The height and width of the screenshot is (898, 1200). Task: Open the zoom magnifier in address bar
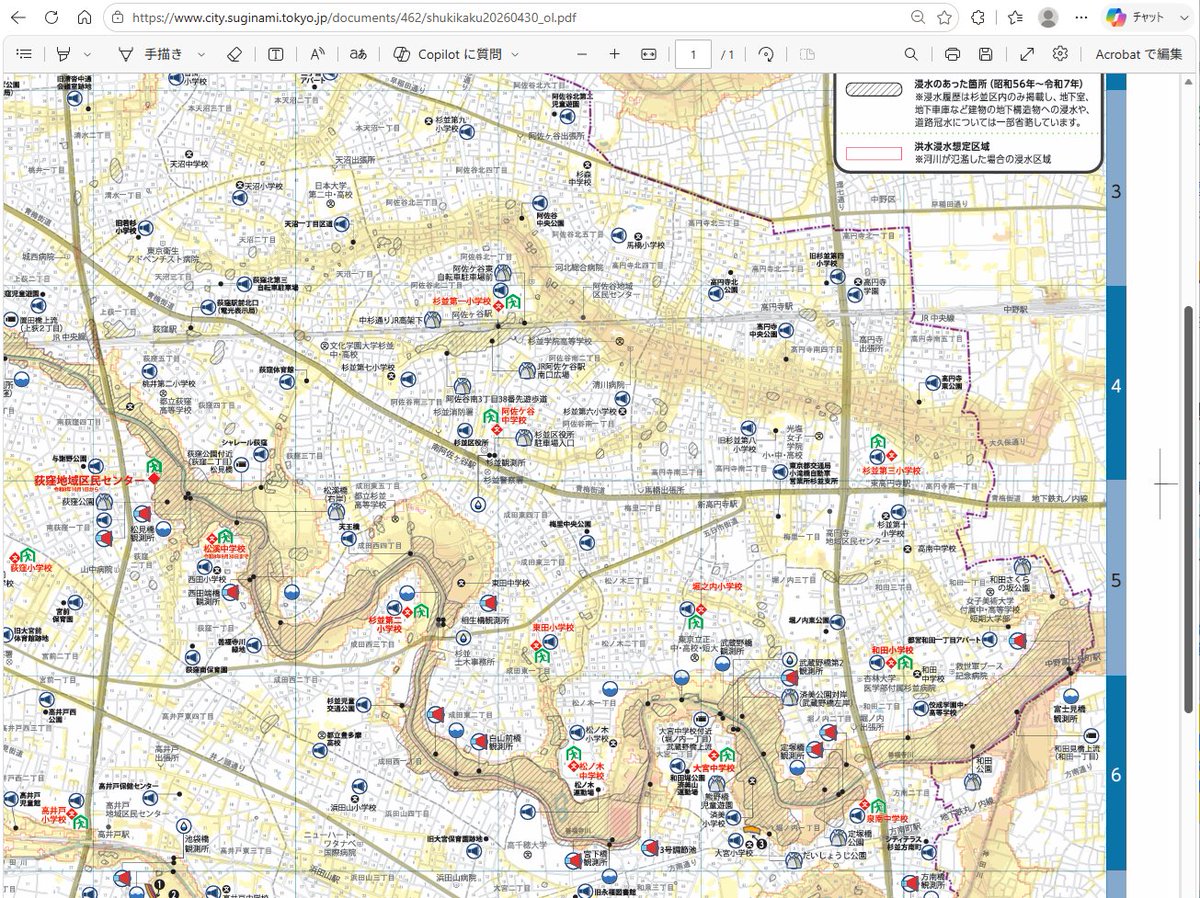pos(917,18)
